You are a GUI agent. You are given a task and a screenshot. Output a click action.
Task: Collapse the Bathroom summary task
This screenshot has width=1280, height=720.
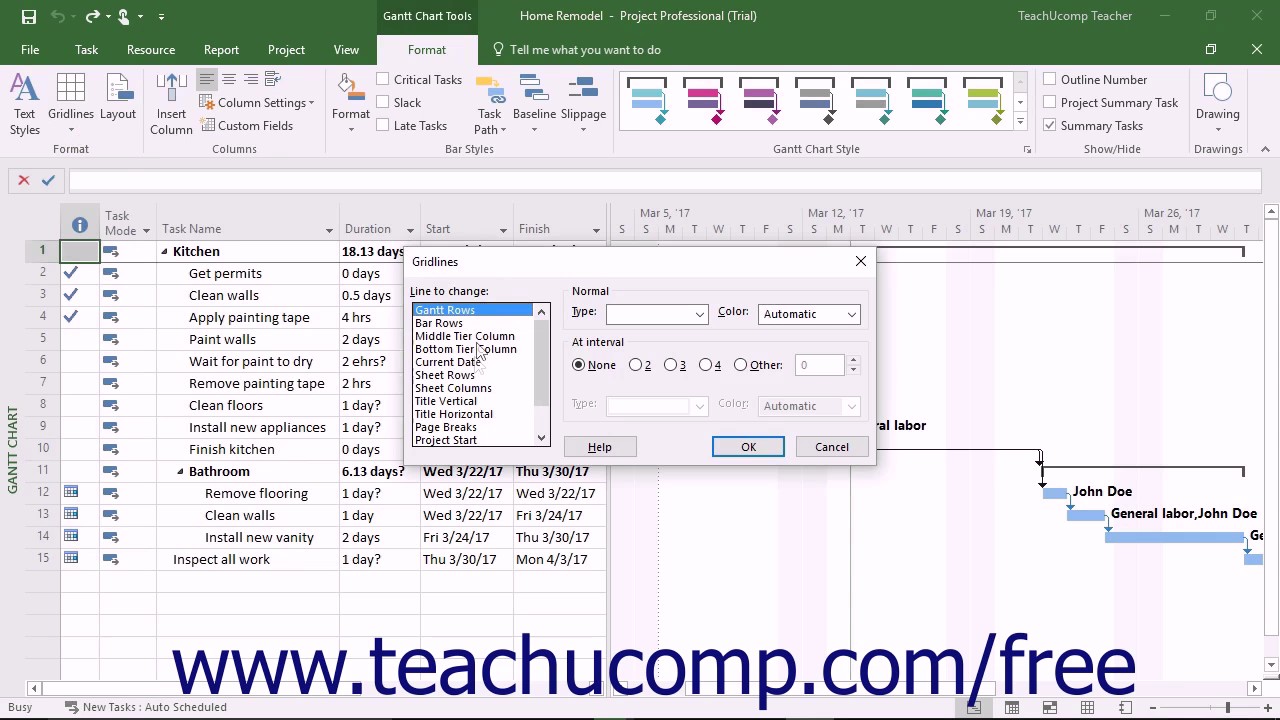pos(180,472)
